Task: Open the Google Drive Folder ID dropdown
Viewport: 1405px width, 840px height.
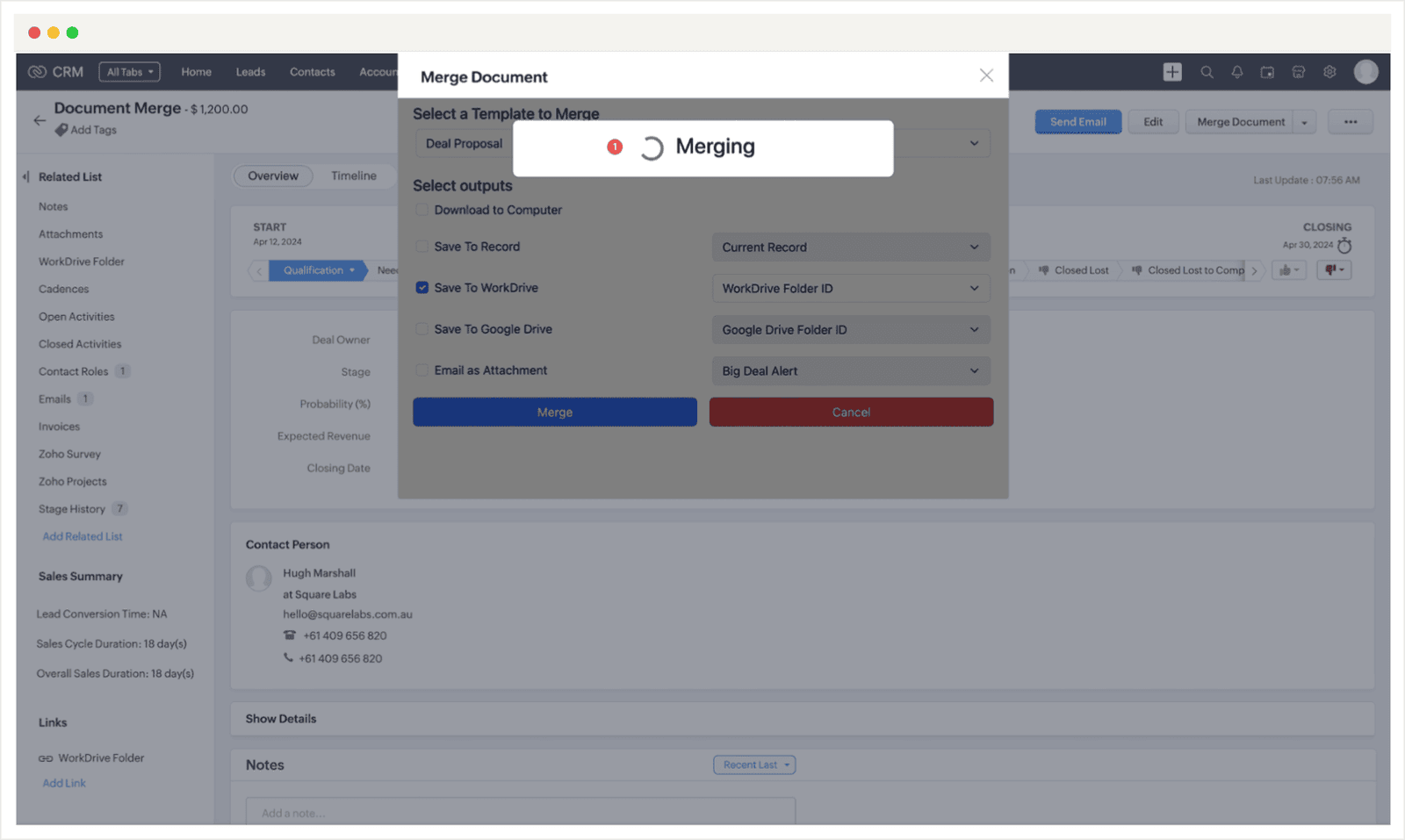Action: tap(851, 330)
